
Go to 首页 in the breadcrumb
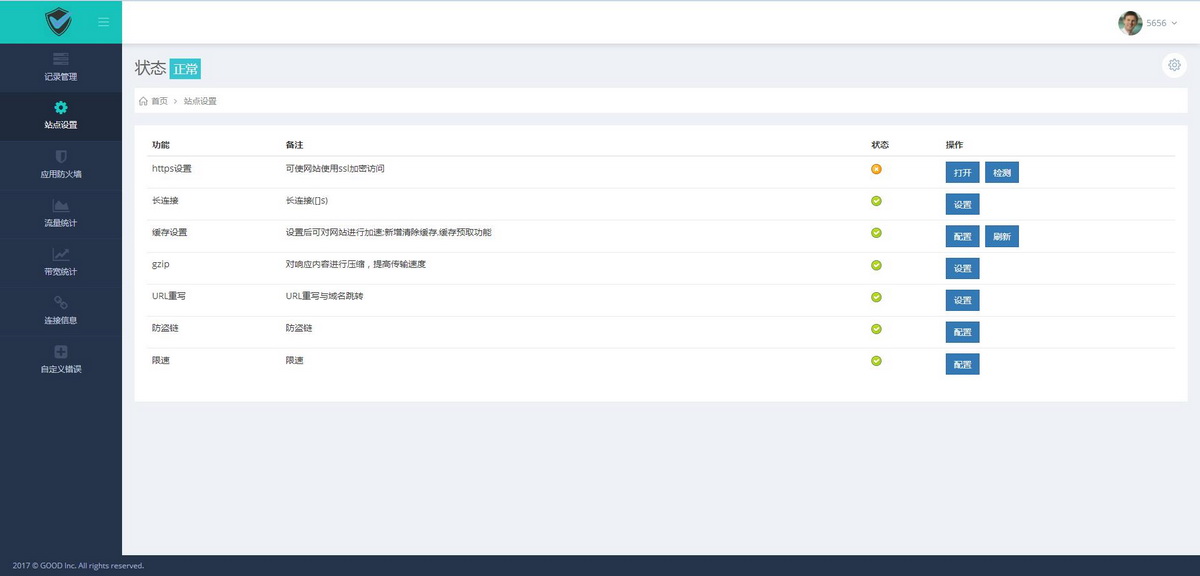point(154,101)
